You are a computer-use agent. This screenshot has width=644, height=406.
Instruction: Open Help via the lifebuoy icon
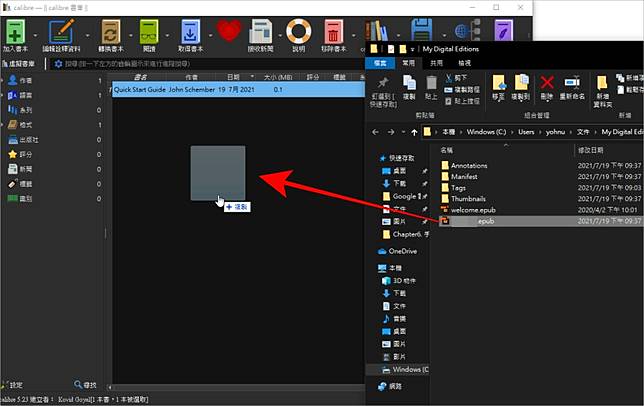coord(299,32)
